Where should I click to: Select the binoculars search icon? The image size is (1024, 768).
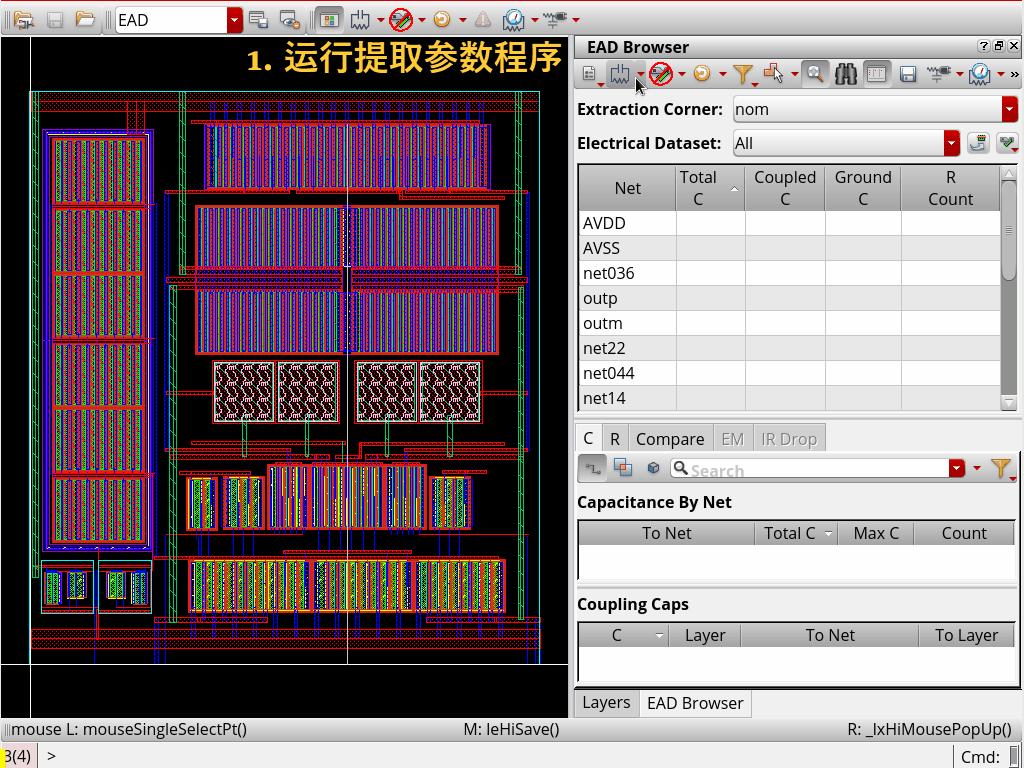coord(847,73)
